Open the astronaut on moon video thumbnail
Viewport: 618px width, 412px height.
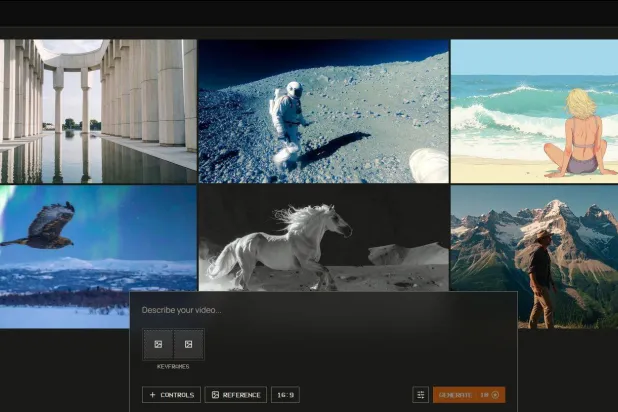pyautogui.click(x=323, y=111)
